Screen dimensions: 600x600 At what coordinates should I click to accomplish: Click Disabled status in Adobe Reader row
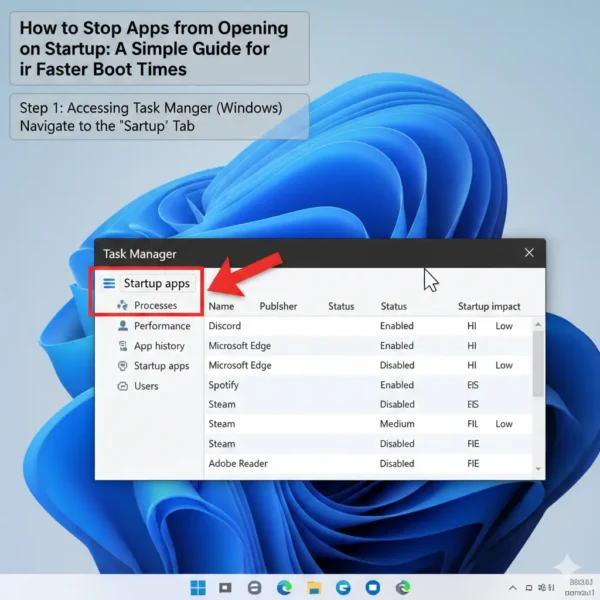click(x=397, y=463)
